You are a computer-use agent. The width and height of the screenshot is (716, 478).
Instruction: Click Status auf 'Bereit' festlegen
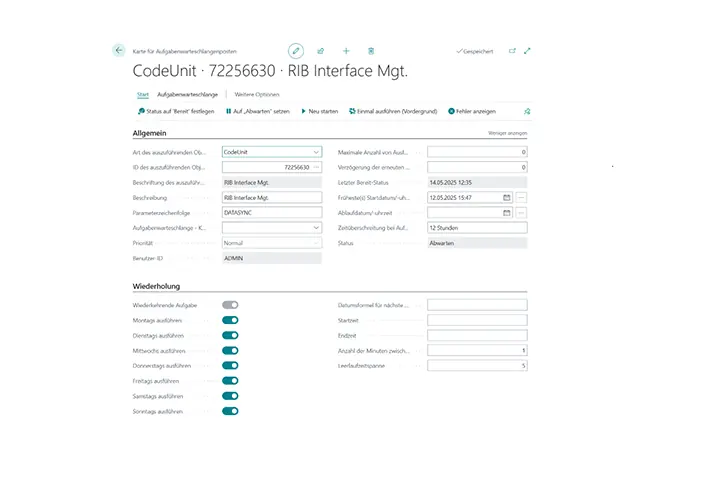[176, 111]
